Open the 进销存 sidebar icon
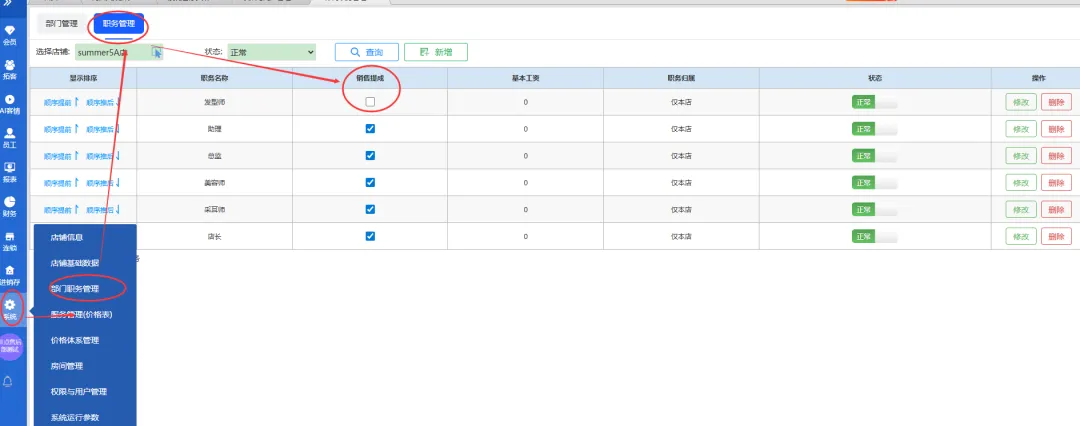This screenshot has height=426, width=1080. (10, 275)
